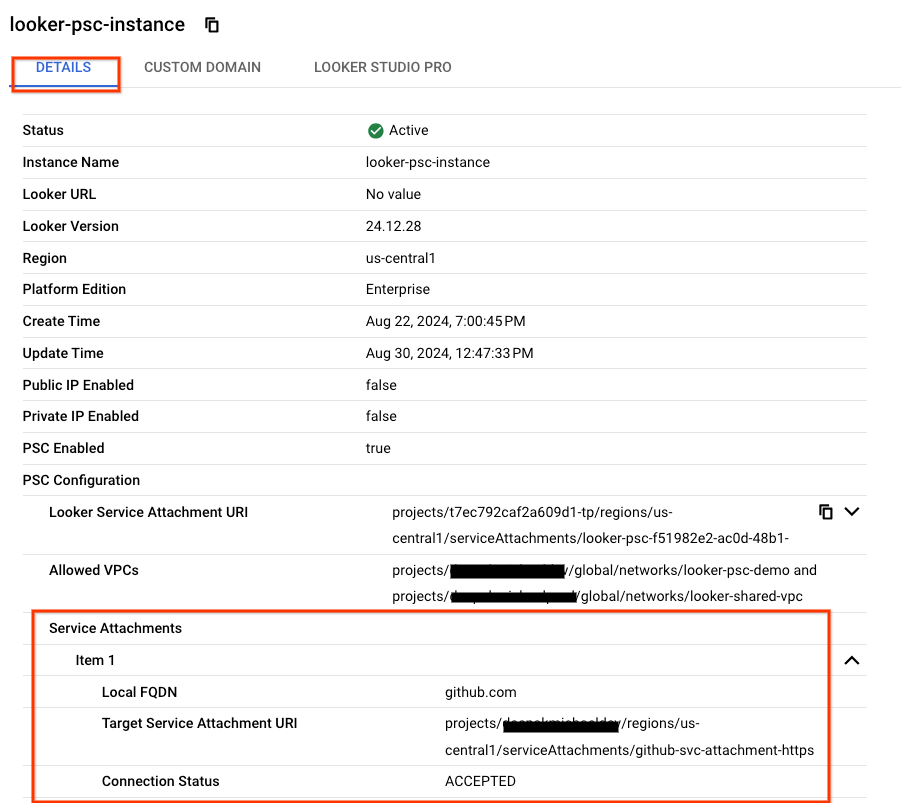Click the PSC Configuration section label
901x803 pixels.
[x=81, y=480]
